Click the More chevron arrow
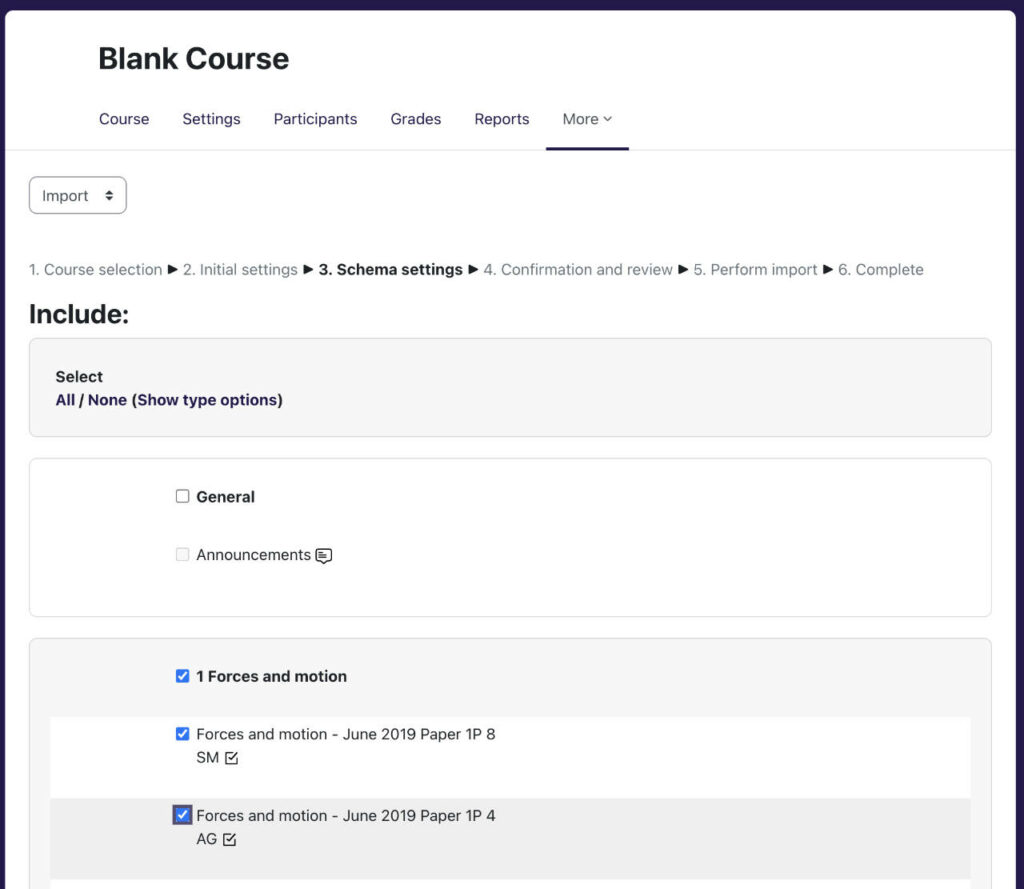This screenshot has height=889, width=1024. (x=610, y=119)
